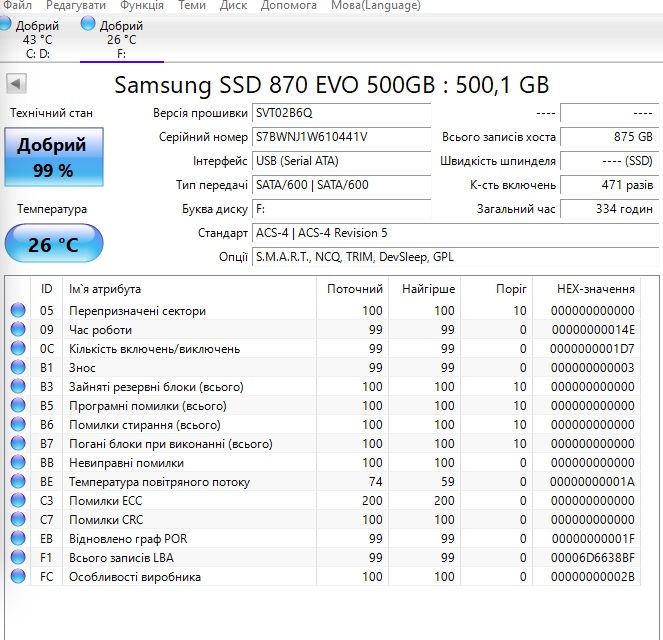The height and width of the screenshot is (640, 663).
Task: Click status icon of attribute 0C power cycles
Action: tap(18, 348)
